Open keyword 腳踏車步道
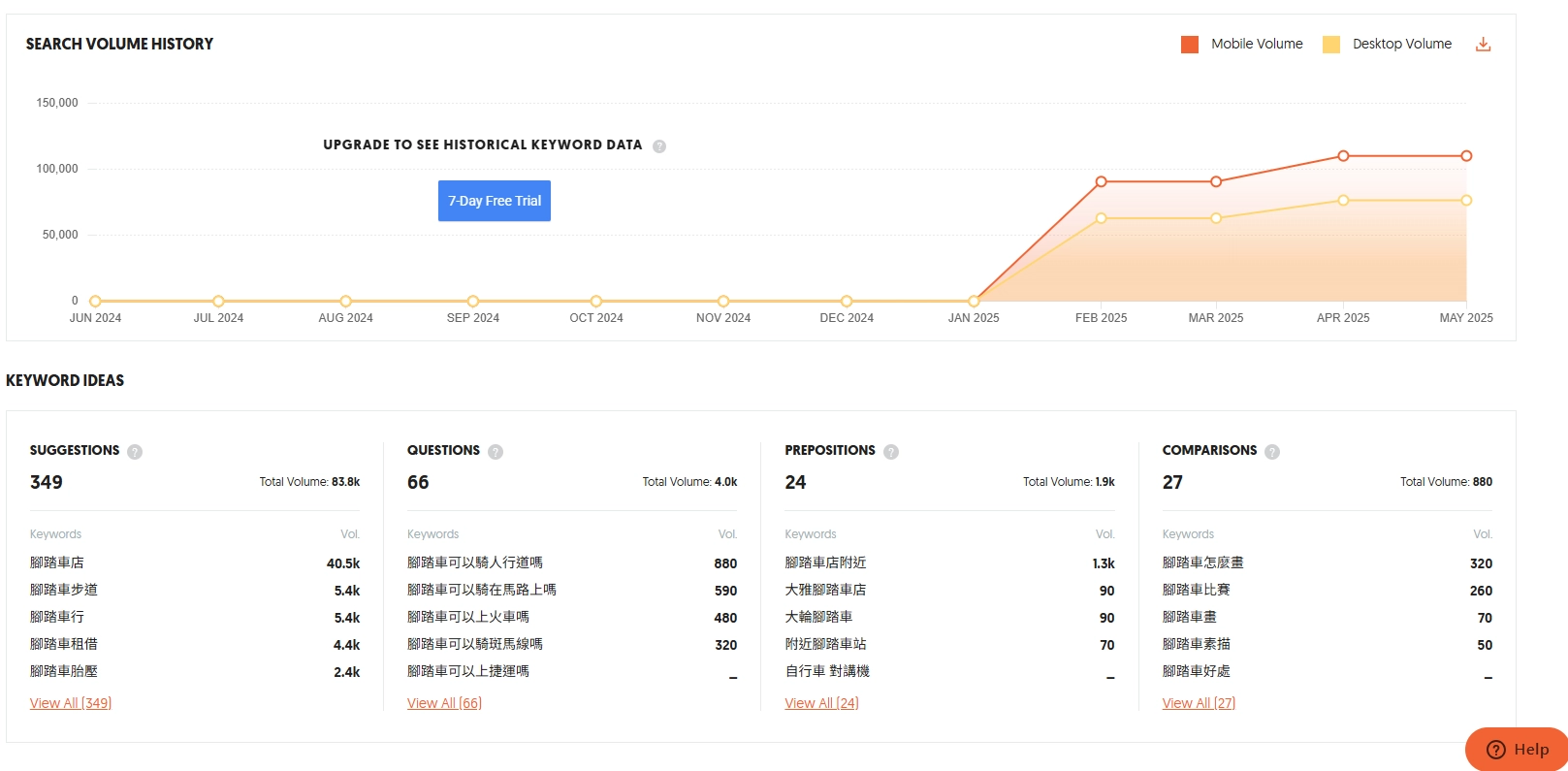 (64, 590)
